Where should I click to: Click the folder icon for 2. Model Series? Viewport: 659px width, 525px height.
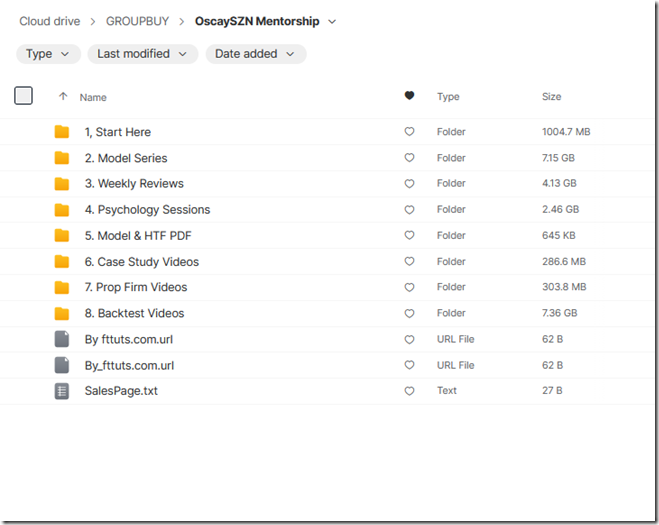pos(62,158)
